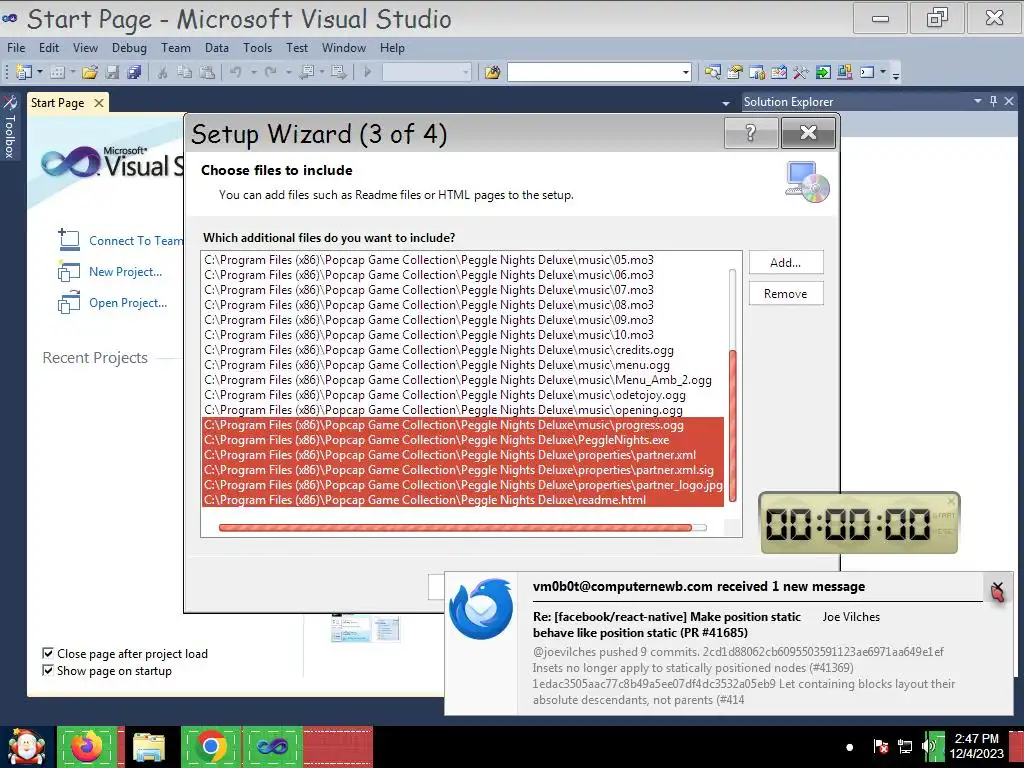Screen dimensions: 1024x768
Task: Click the Find in Files folder icon
Action: click(492, 72)
